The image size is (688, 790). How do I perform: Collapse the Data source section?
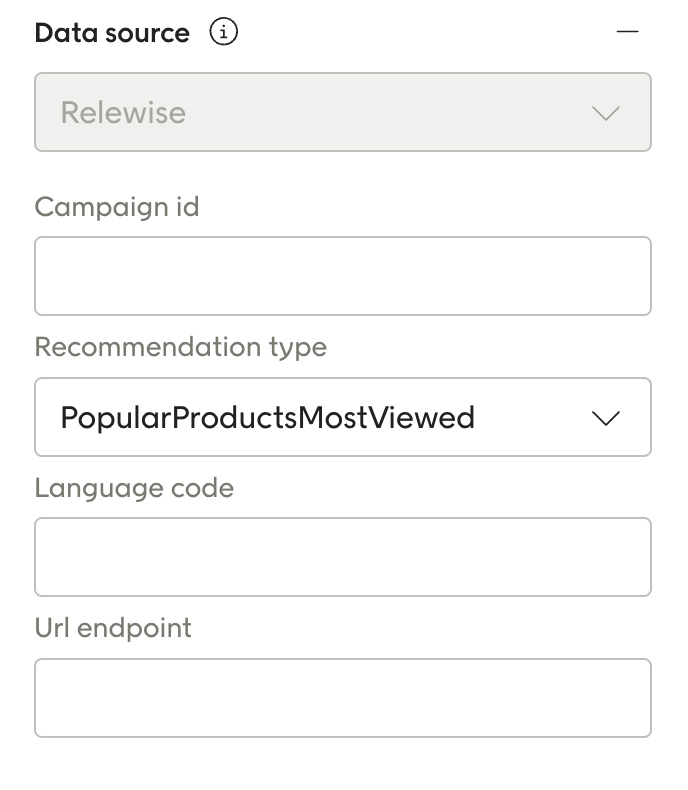(627, 33)
